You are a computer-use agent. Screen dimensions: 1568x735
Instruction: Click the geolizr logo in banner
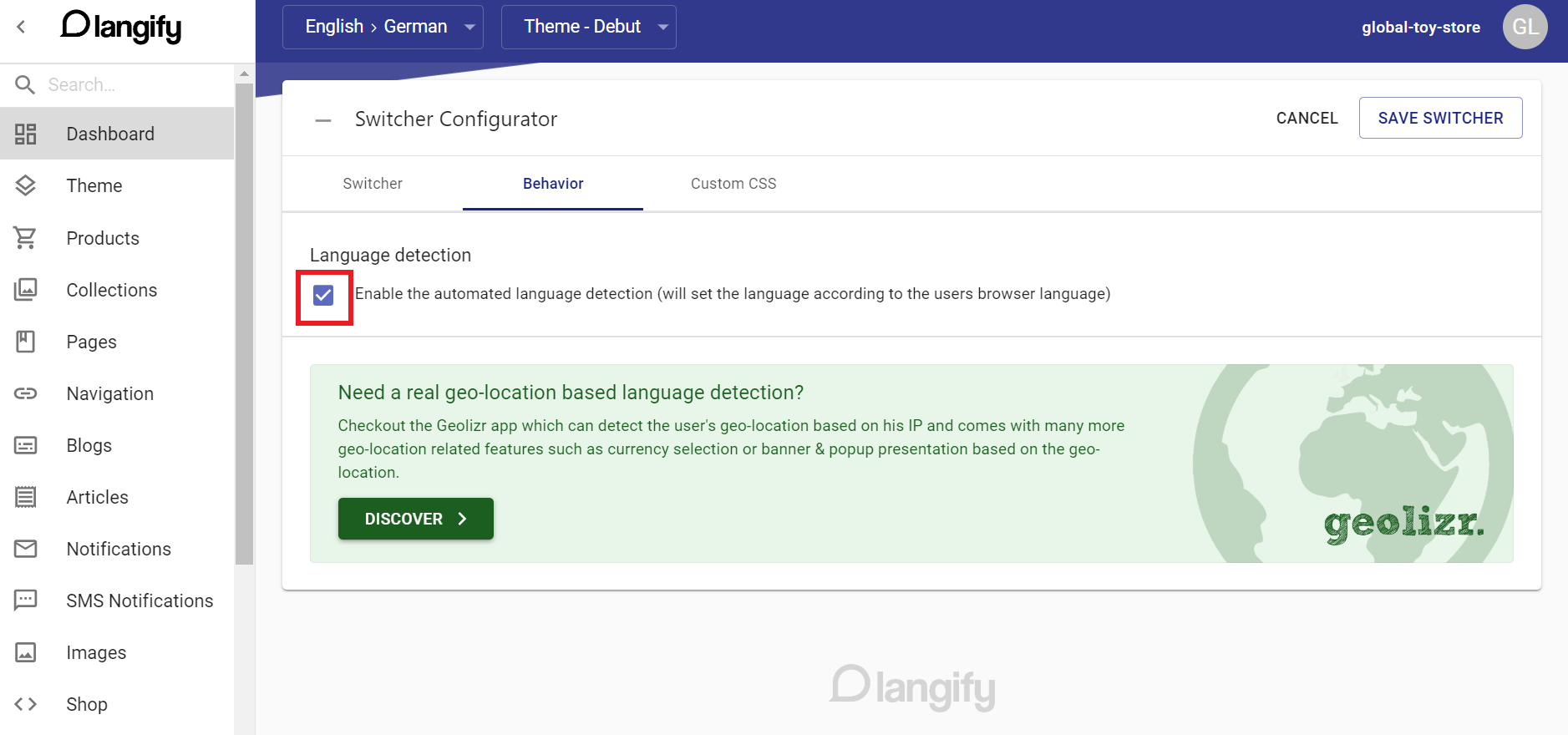pyautogui.click(x=1403, y=524)
